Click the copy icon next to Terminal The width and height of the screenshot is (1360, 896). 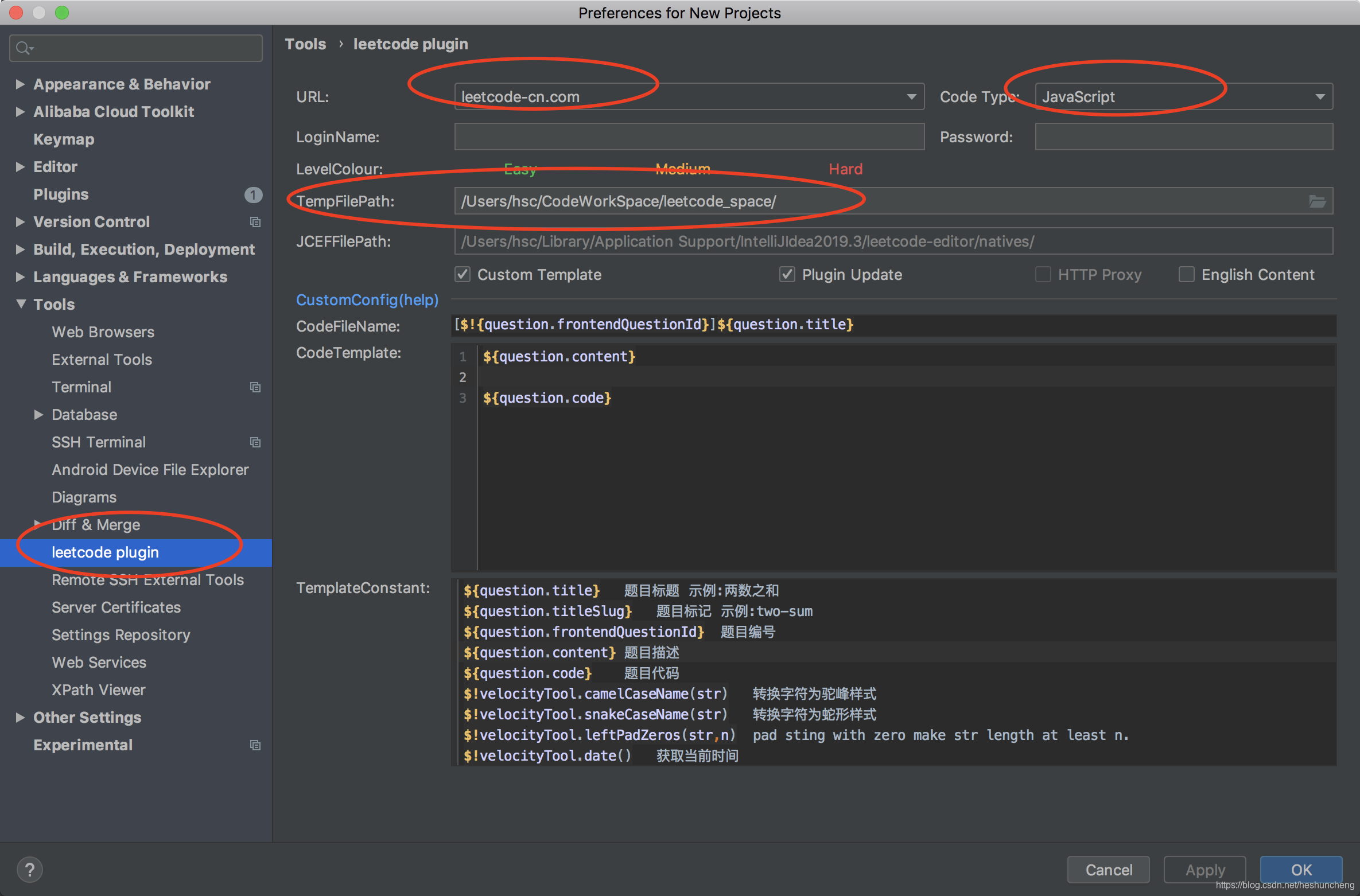(255, 387)
